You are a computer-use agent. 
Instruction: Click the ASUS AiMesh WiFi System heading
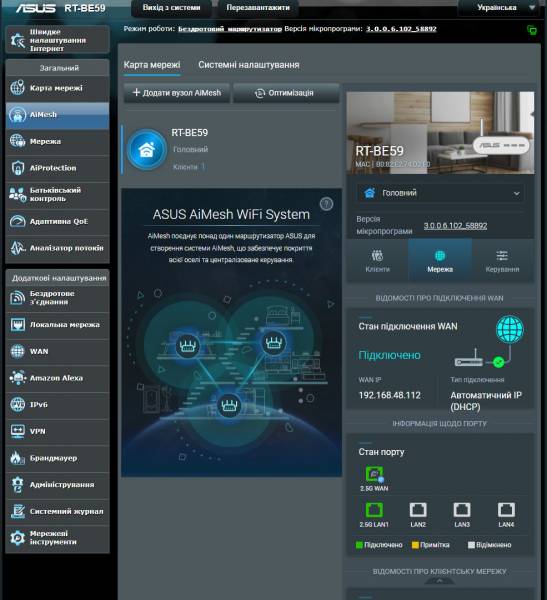[x=231, y=215]
